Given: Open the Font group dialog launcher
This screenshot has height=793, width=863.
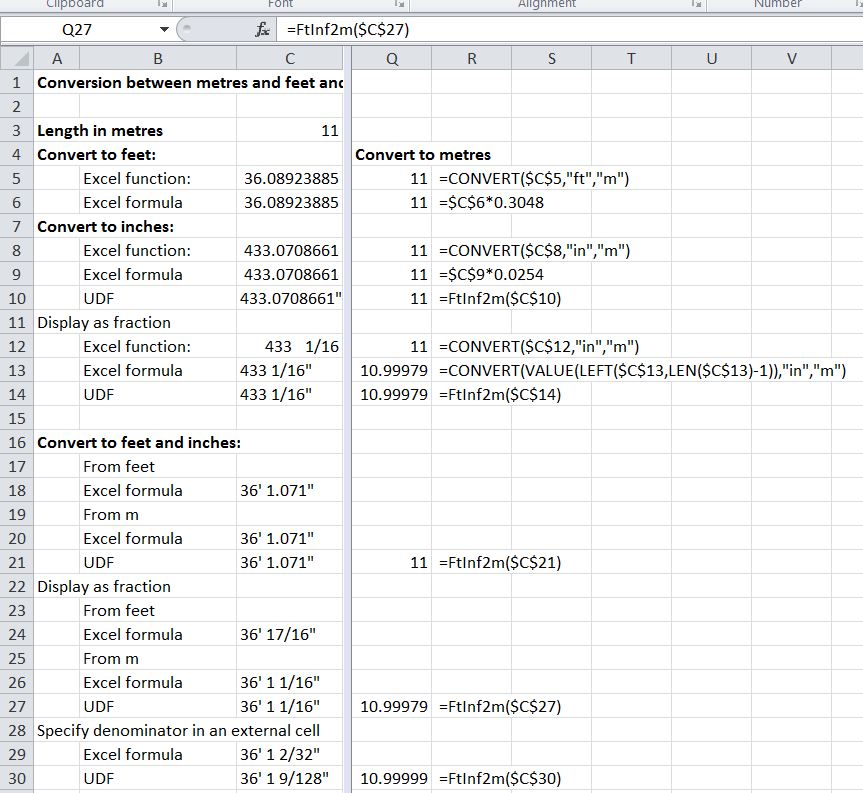Looking at the screenshot, I should click(397, 5).
